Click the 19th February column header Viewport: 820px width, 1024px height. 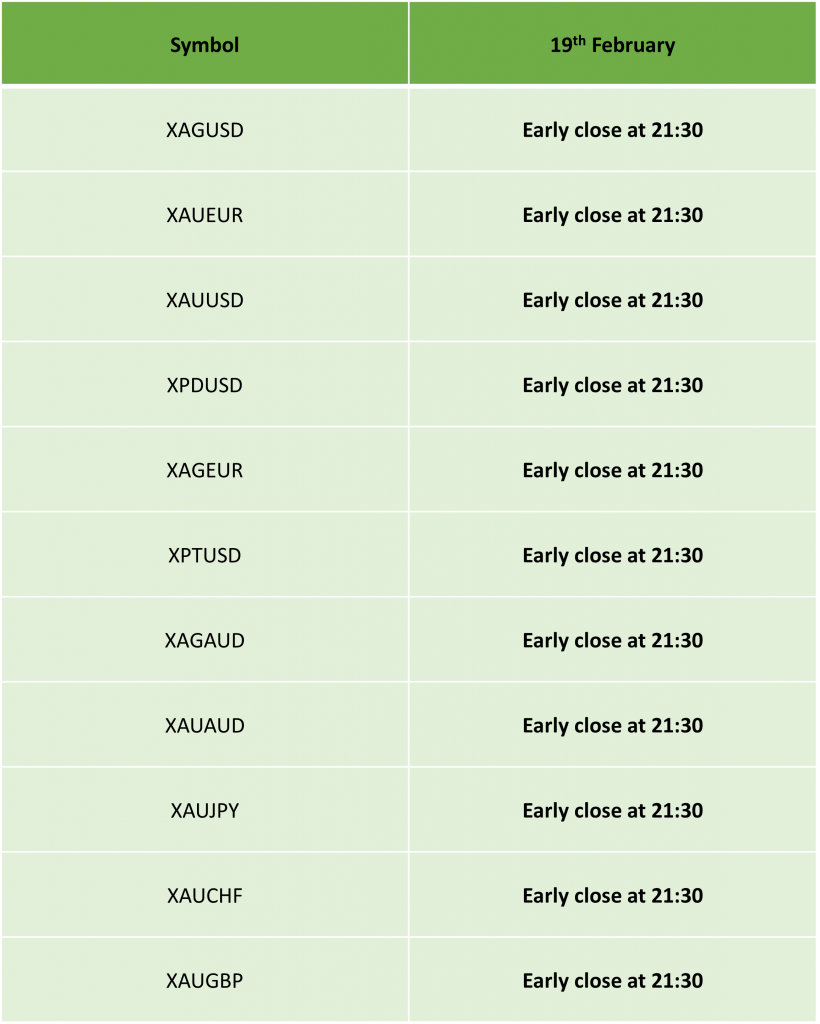point(612,44)
